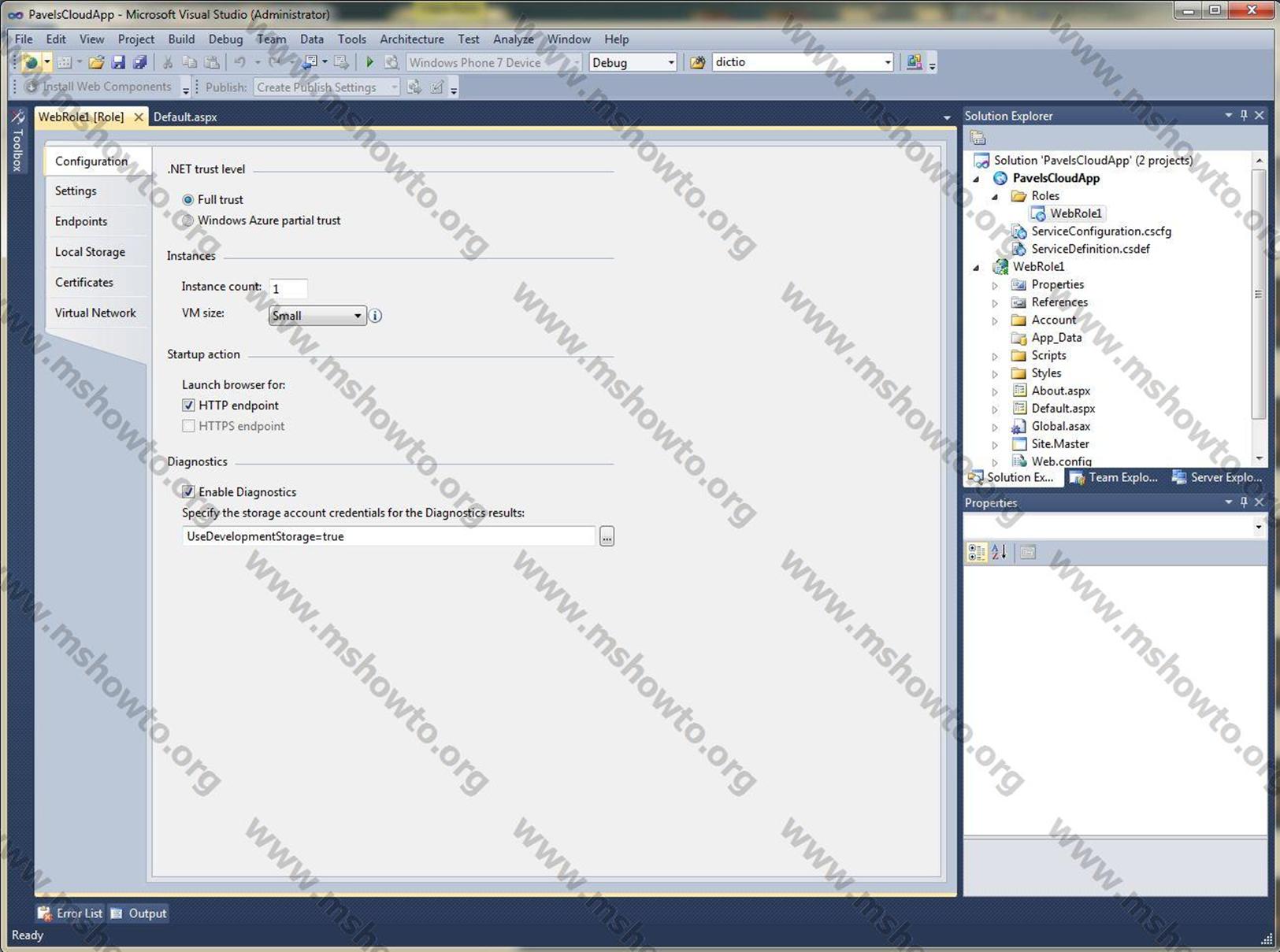Click Install Web Components button
Screen dimensions: 1280x952
pos(98,87)
